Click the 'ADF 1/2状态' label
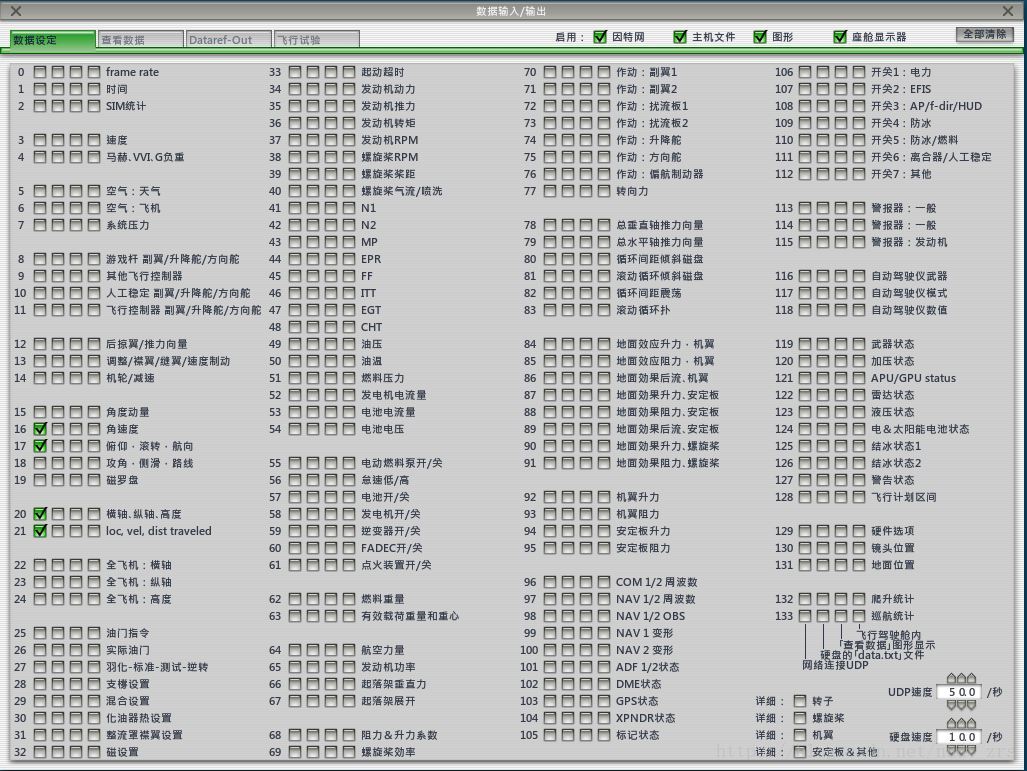1027x771 pixels. coord(648,667)
